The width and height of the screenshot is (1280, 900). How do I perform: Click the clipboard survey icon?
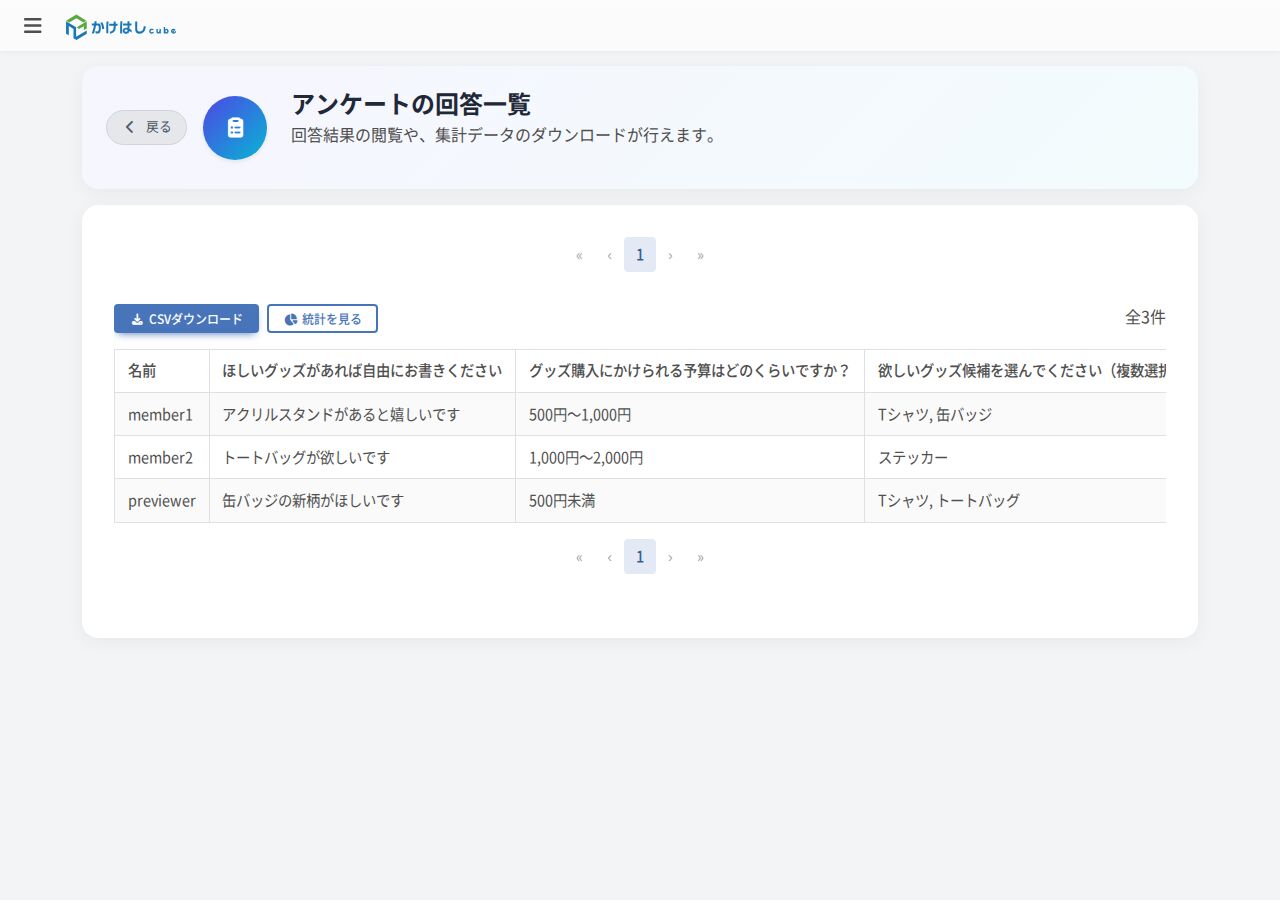click(235, 128)
